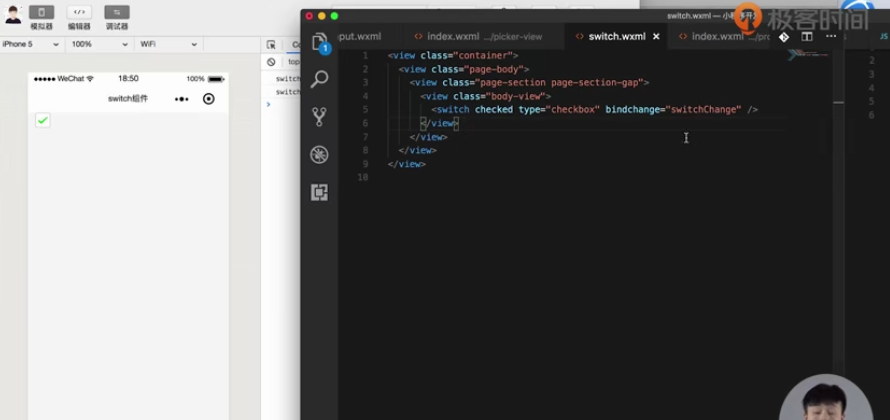This screenshot has height=420, width=890.
Task: Switch to the index.wxml picker-view tab
Action: coord(478,36)
